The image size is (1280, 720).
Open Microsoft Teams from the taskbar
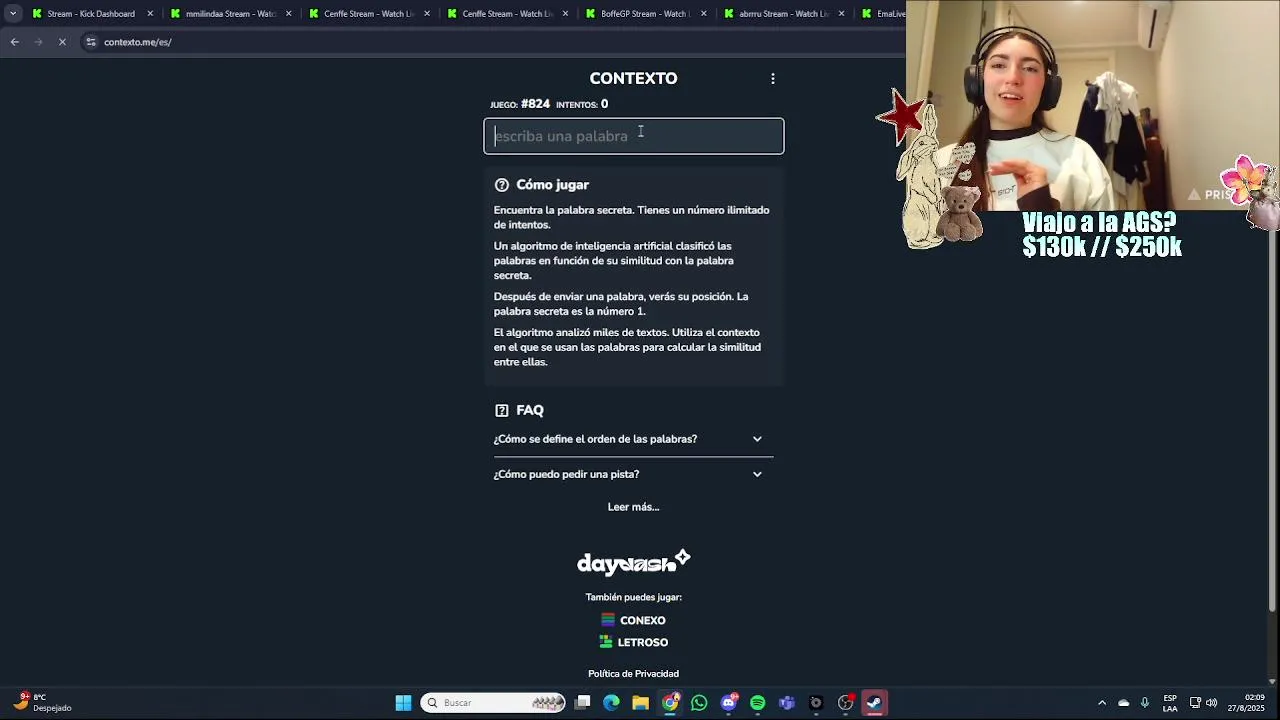click(x=787, y=703)
